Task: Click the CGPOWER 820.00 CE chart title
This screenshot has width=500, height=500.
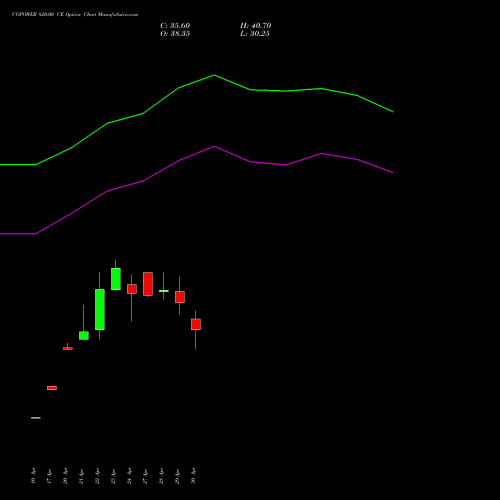Action: click(x=75, y=15)
